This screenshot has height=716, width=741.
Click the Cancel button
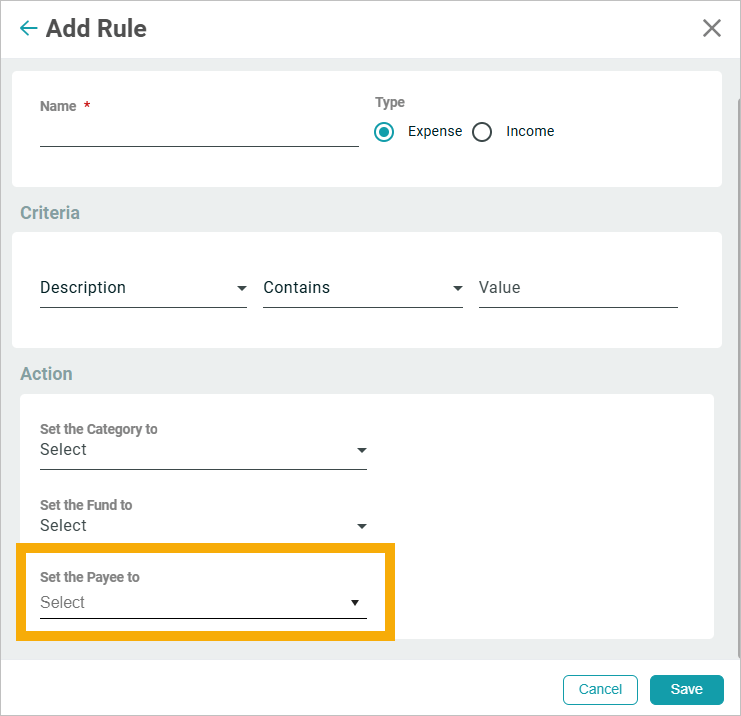(x=600, y=690)
